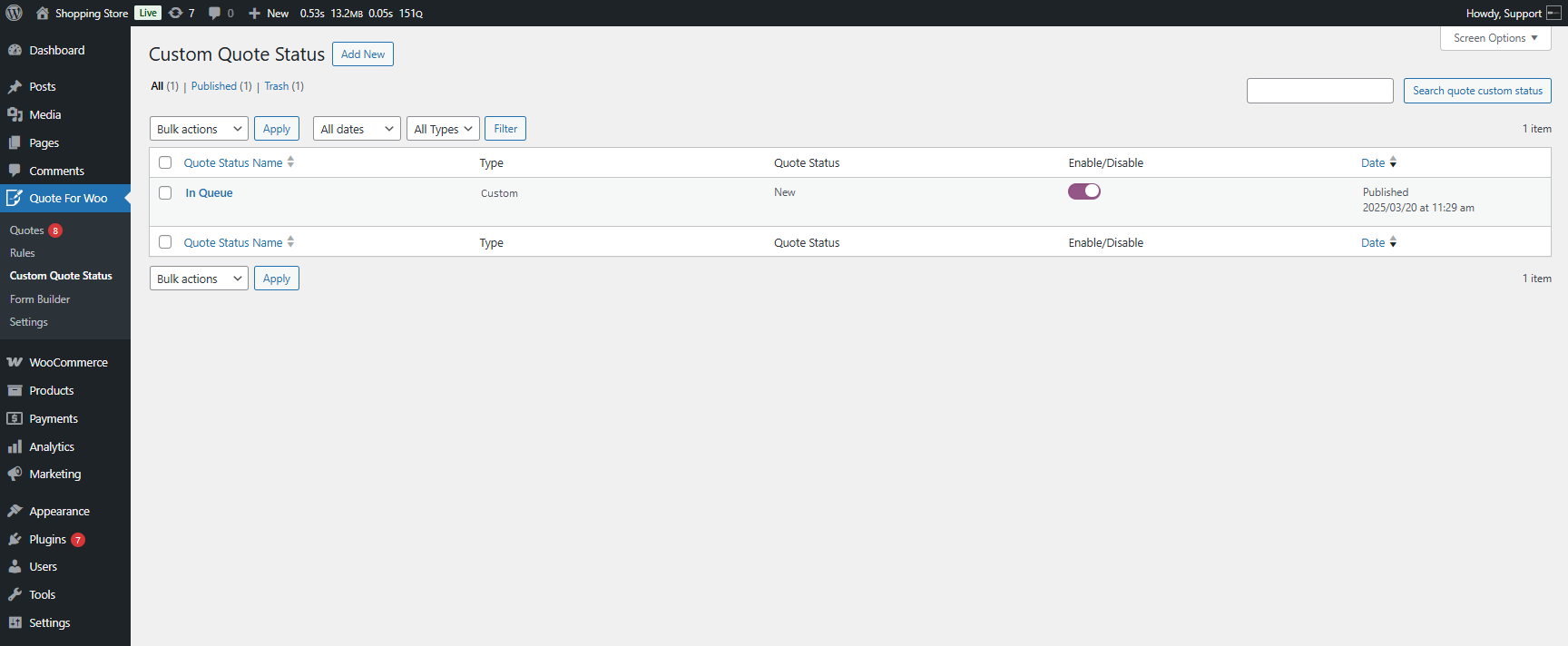
Task: Click the Products archive icon
Action: [x=15, y=390]
